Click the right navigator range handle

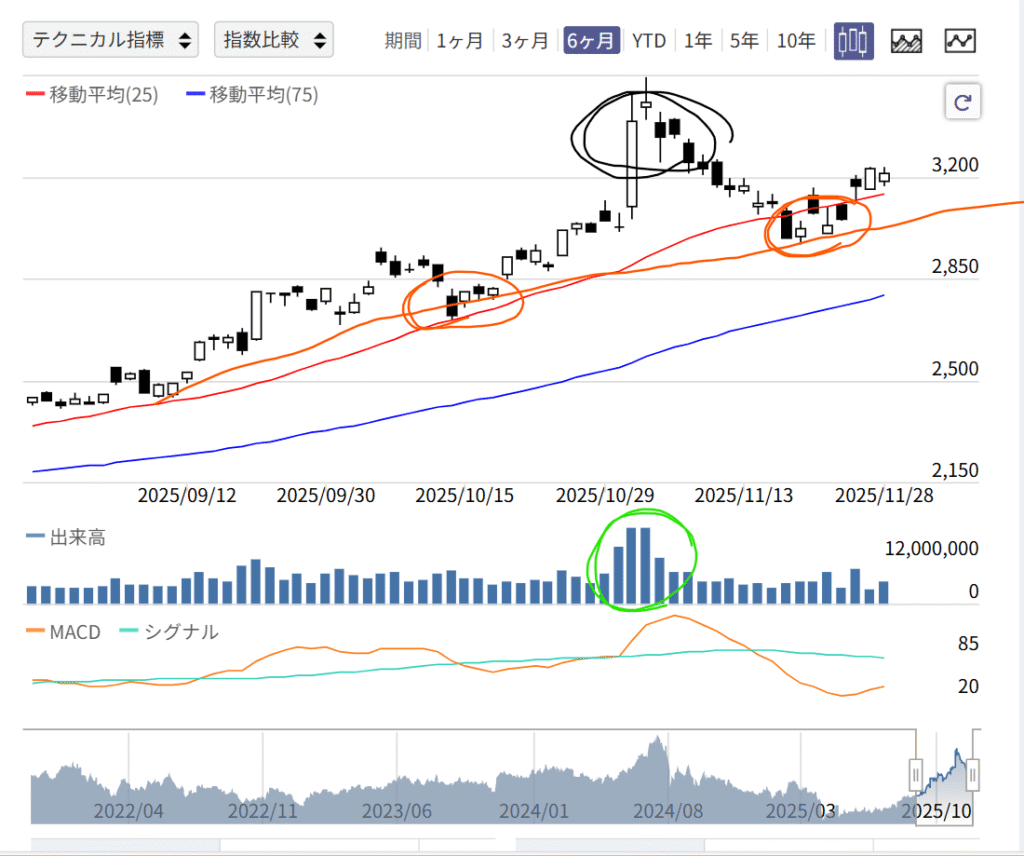coord(971,774)
